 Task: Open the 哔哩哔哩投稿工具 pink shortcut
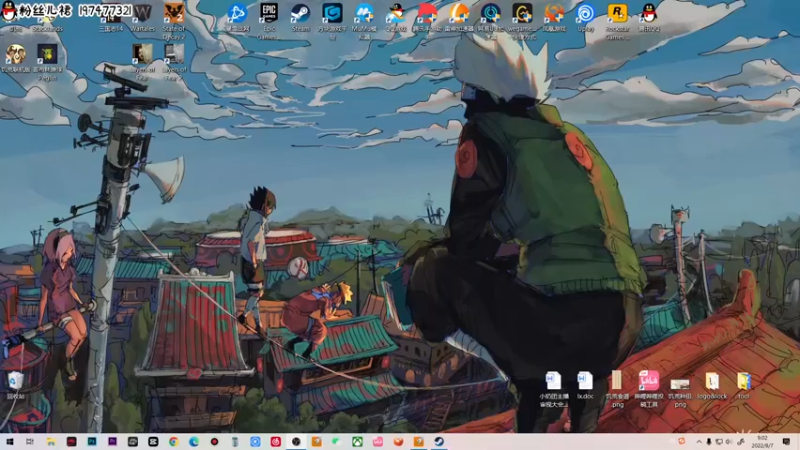pyautogui.click(x=648, y=389)
